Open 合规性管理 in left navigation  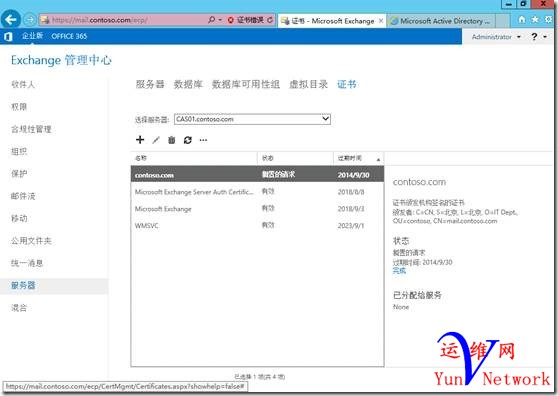[31, 129]
